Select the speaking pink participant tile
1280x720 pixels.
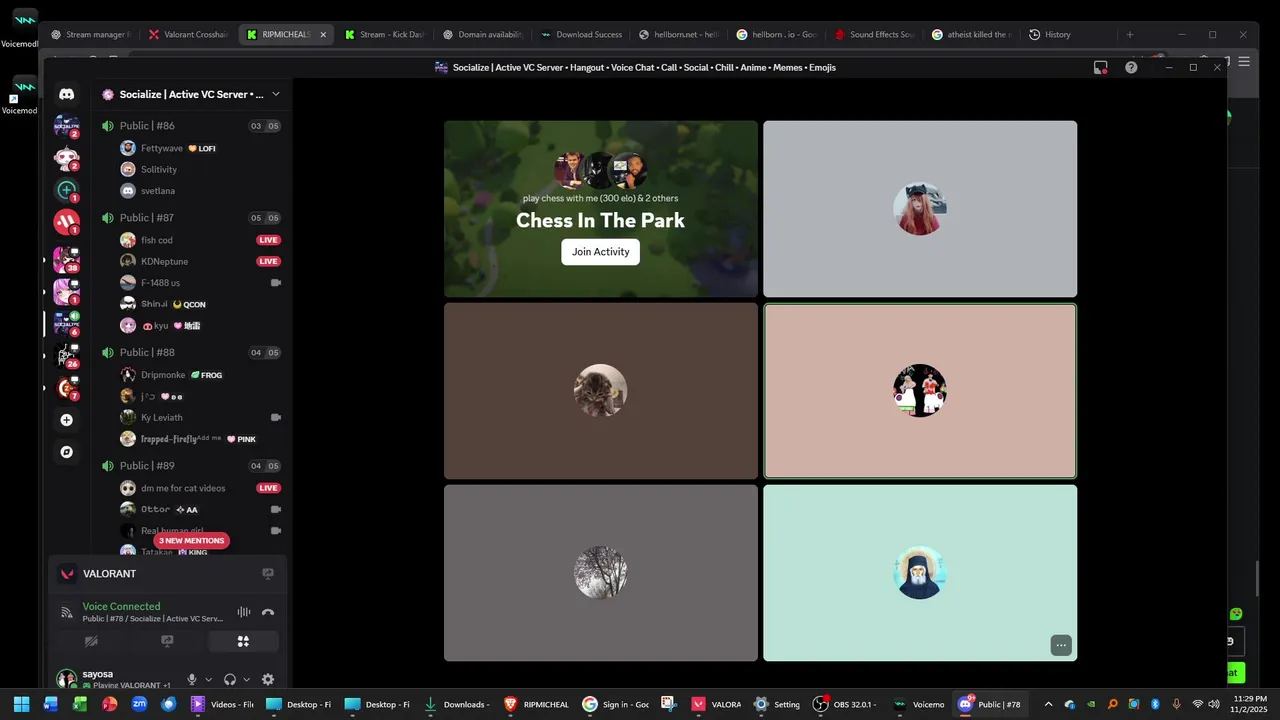(920, 391)
